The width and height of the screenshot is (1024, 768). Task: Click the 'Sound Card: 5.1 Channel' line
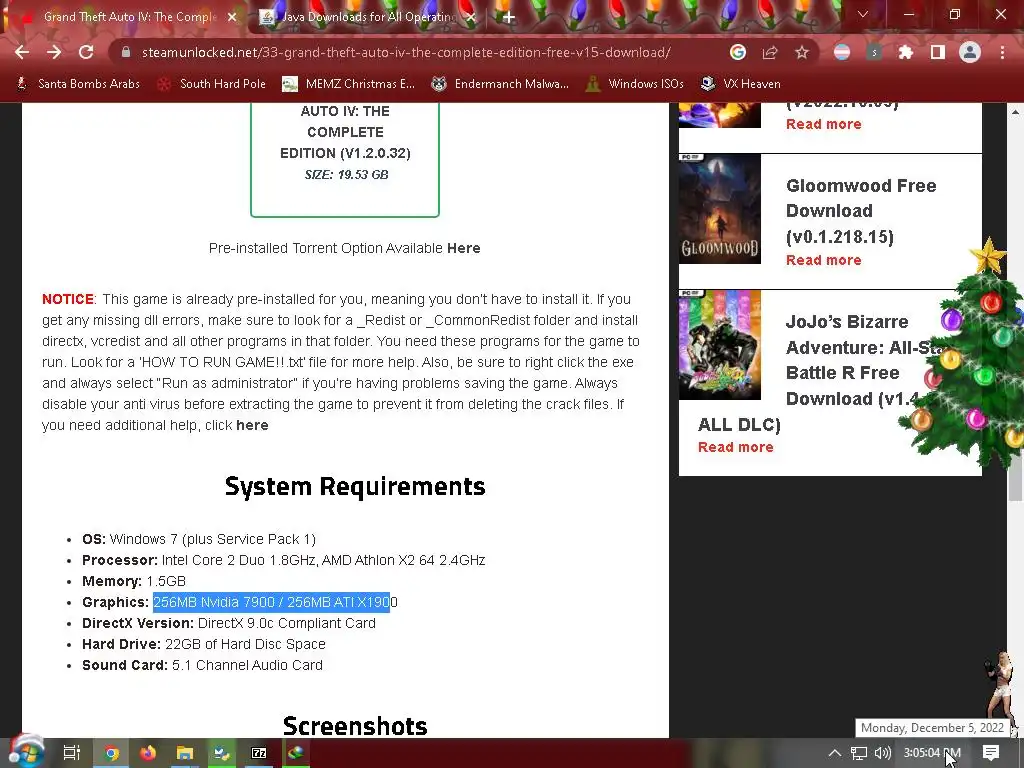tap(202, 665)
